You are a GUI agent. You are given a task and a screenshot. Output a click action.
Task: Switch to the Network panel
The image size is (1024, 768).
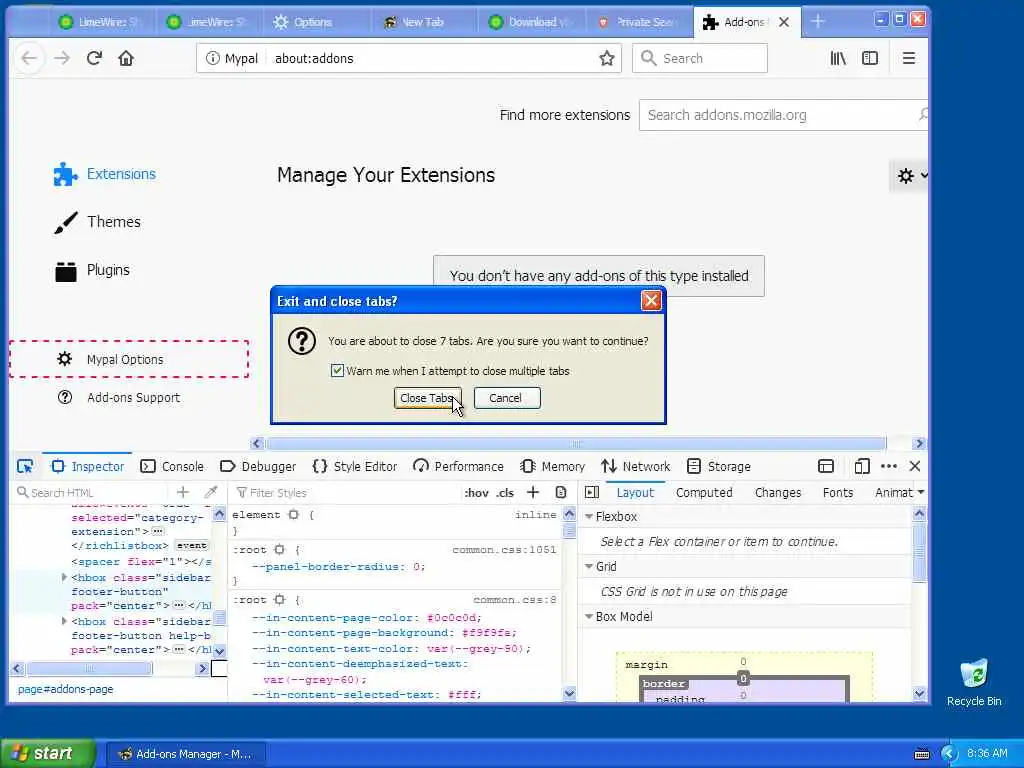[x=635, y=466]
